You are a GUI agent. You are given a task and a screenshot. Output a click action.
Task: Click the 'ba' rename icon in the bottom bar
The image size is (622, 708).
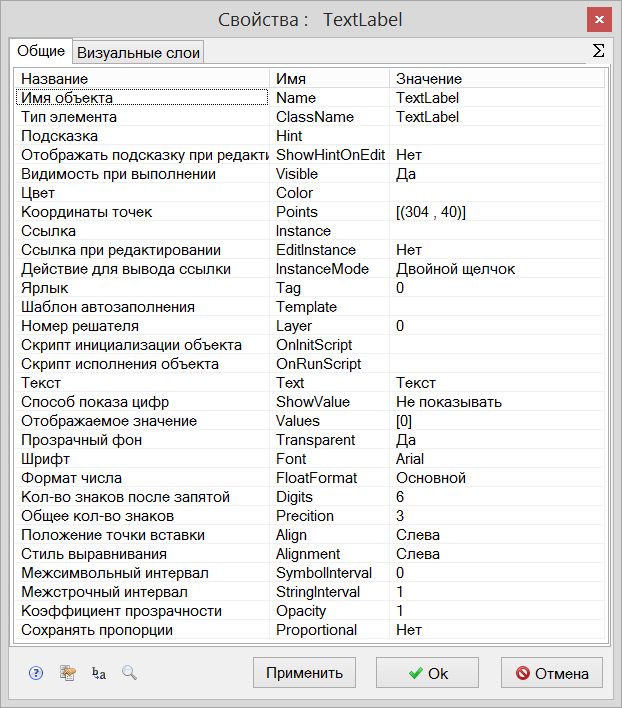[98, 673]
